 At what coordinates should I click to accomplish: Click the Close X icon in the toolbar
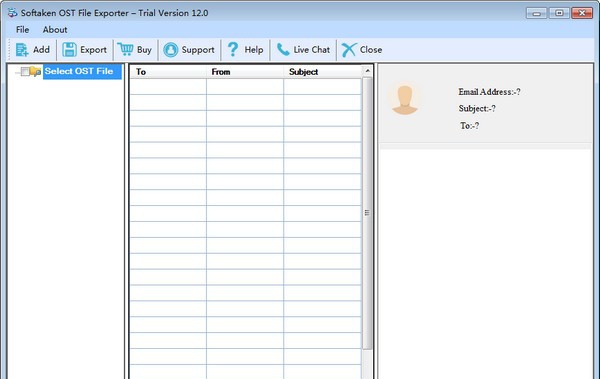pos(349,50)
